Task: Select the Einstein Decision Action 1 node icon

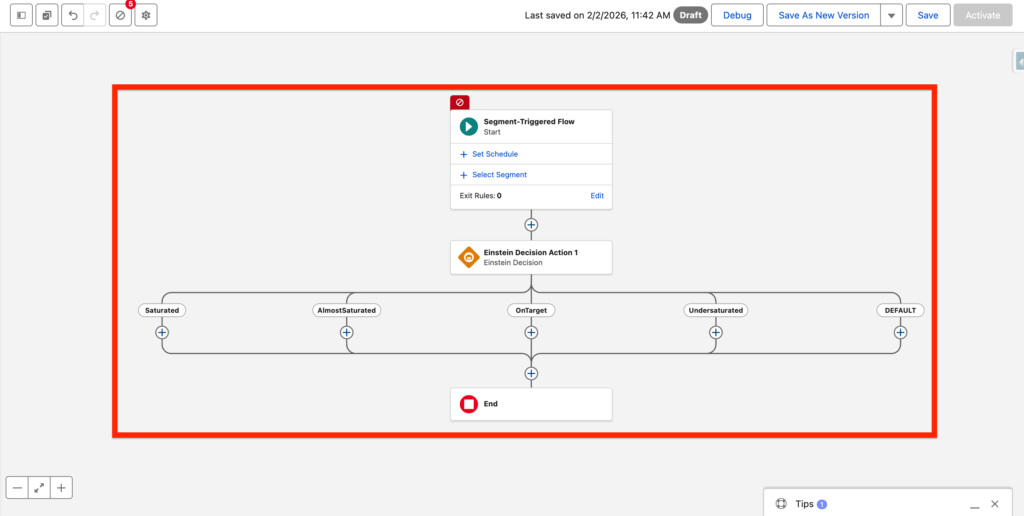Action: (468, 257)
